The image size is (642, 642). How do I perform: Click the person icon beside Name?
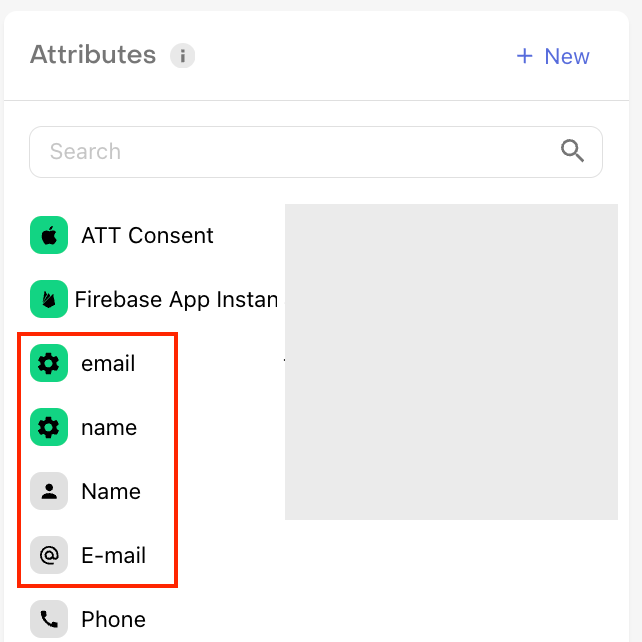[x=49, y=491]
